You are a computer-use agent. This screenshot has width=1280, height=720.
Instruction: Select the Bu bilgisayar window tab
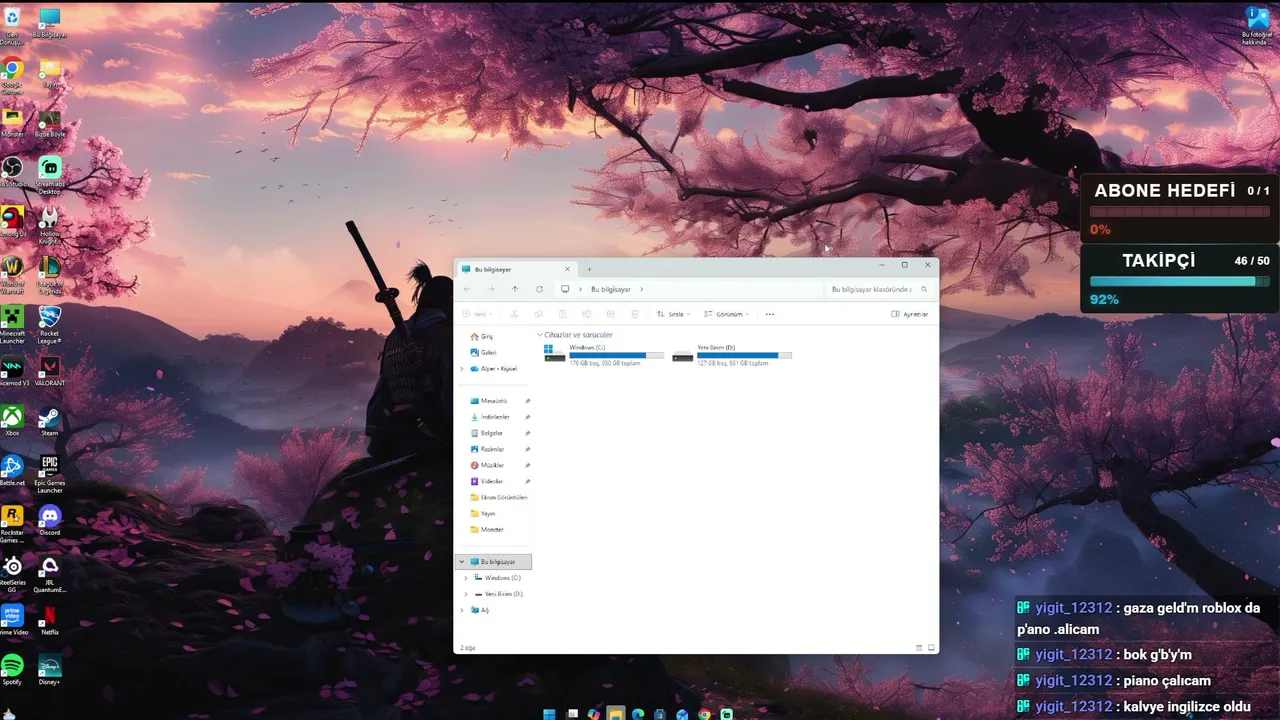pos(515,269)
